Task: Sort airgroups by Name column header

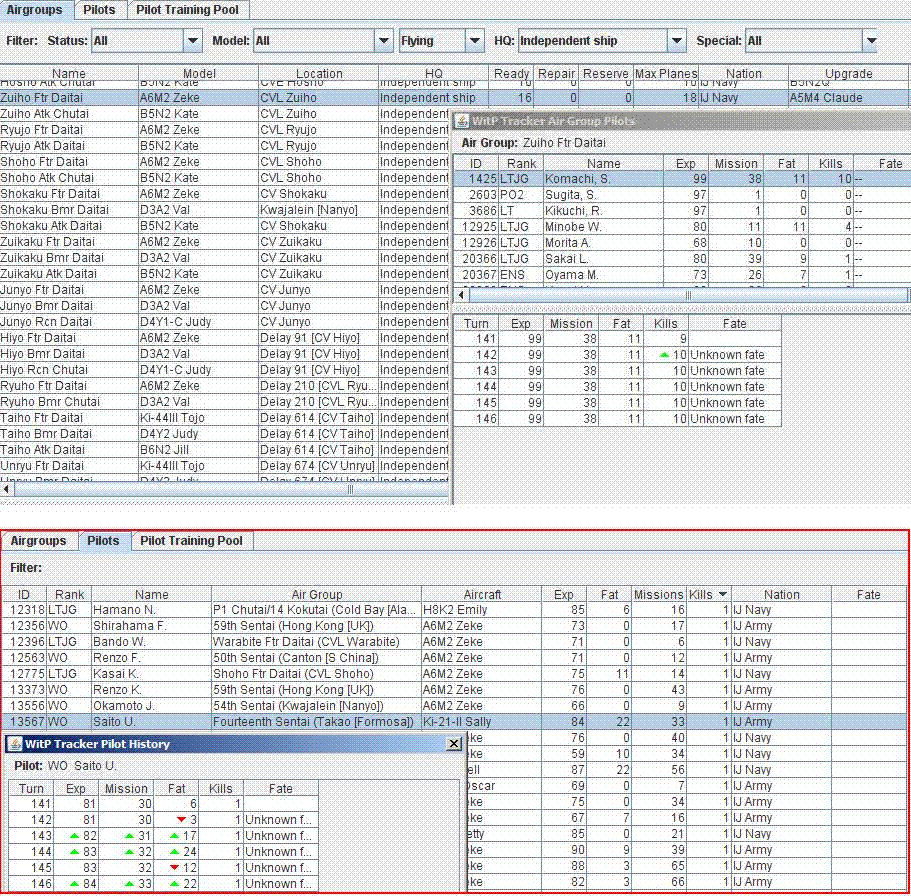Action: [69, 73]
